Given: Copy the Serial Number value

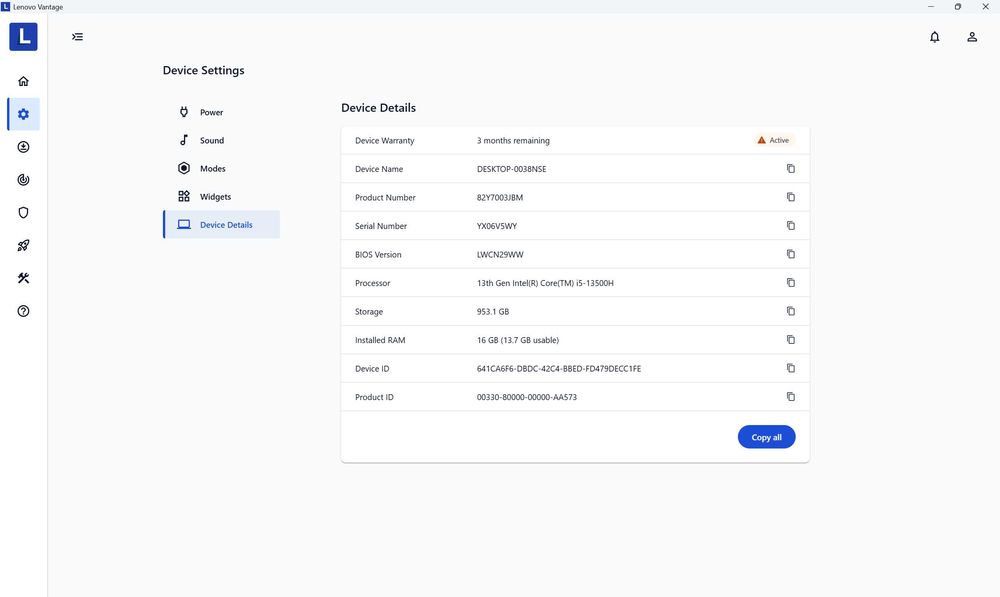Looking at the screenshot, I should tap(791, 226).
